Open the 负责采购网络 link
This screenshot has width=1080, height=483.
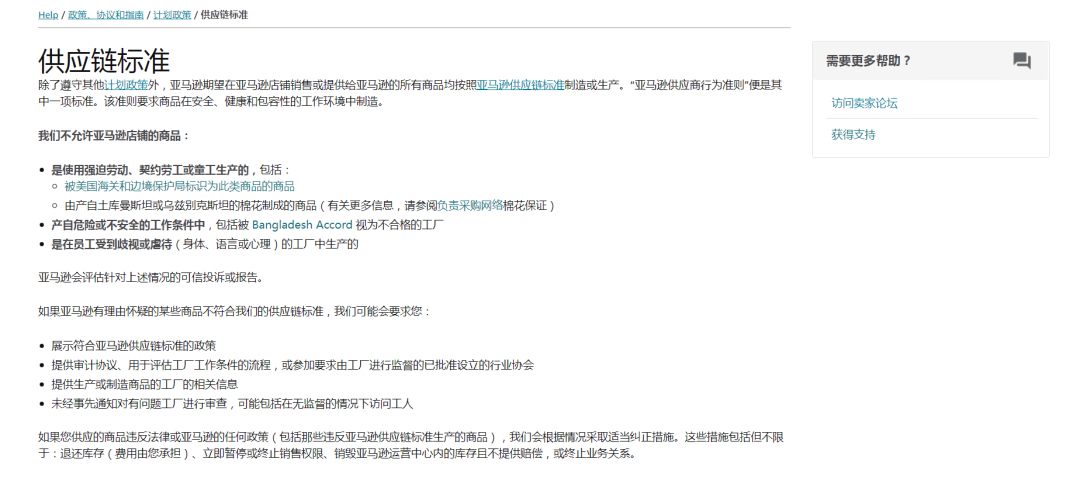(x=470, y=205)
